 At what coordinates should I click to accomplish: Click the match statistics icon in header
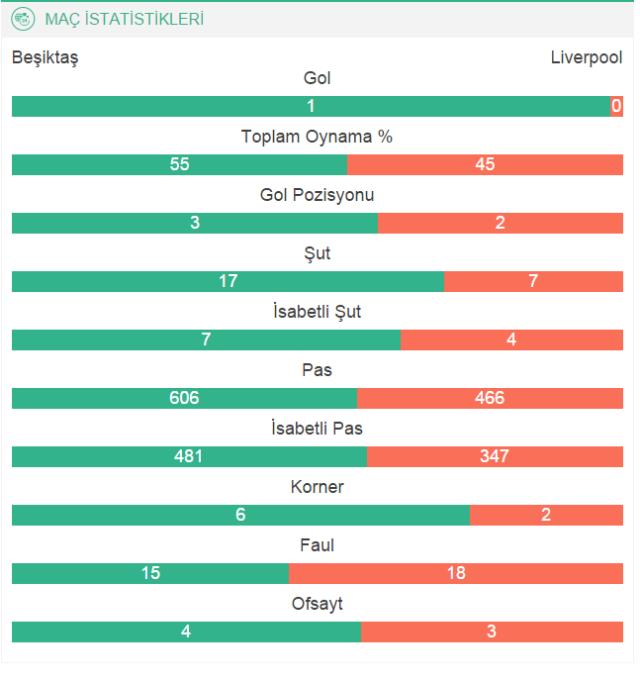pos(23,19)
